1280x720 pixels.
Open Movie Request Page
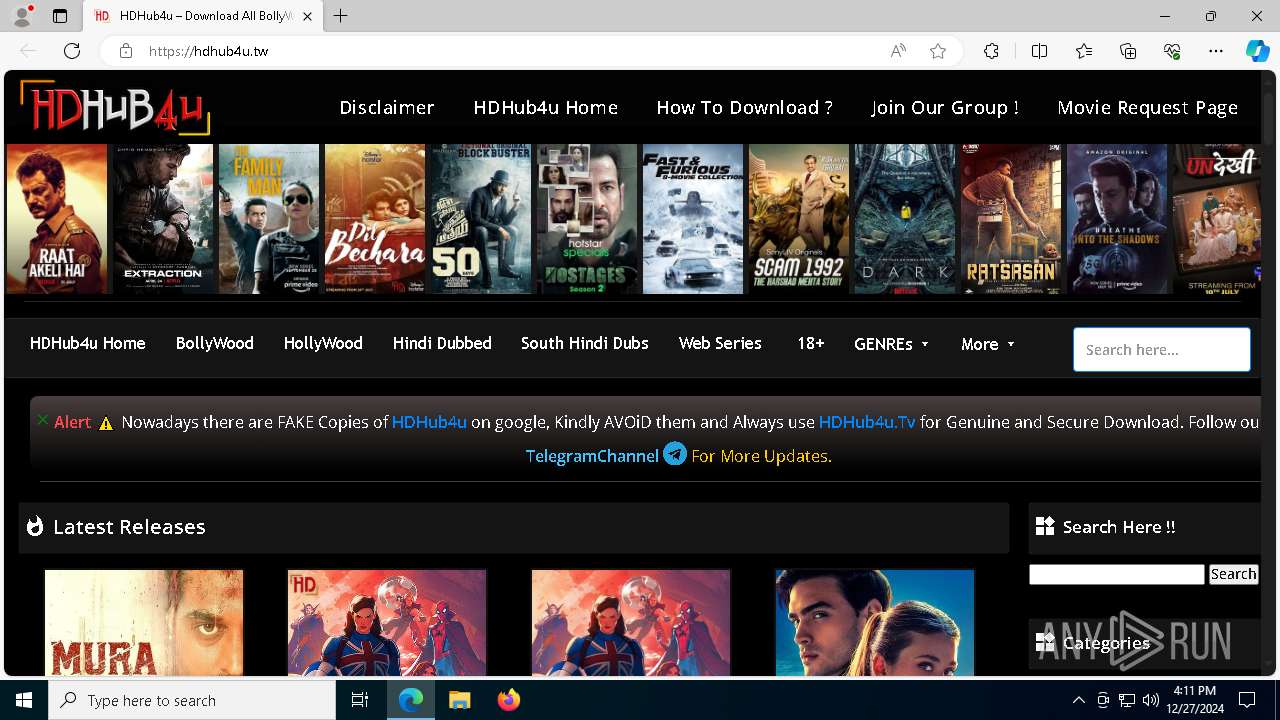coord(1148,107)
